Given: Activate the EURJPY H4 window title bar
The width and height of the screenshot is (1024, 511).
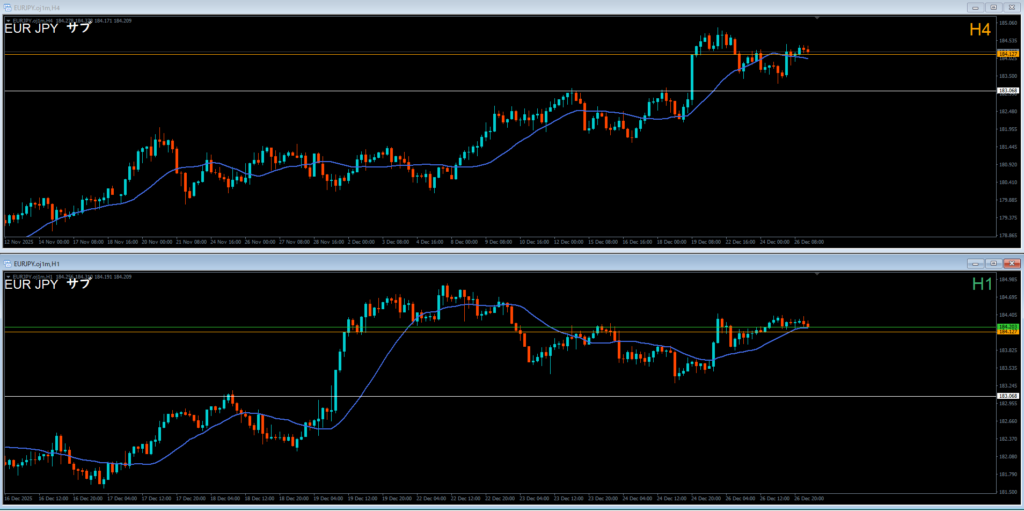Looking at the screenshot, I should 400,6.
